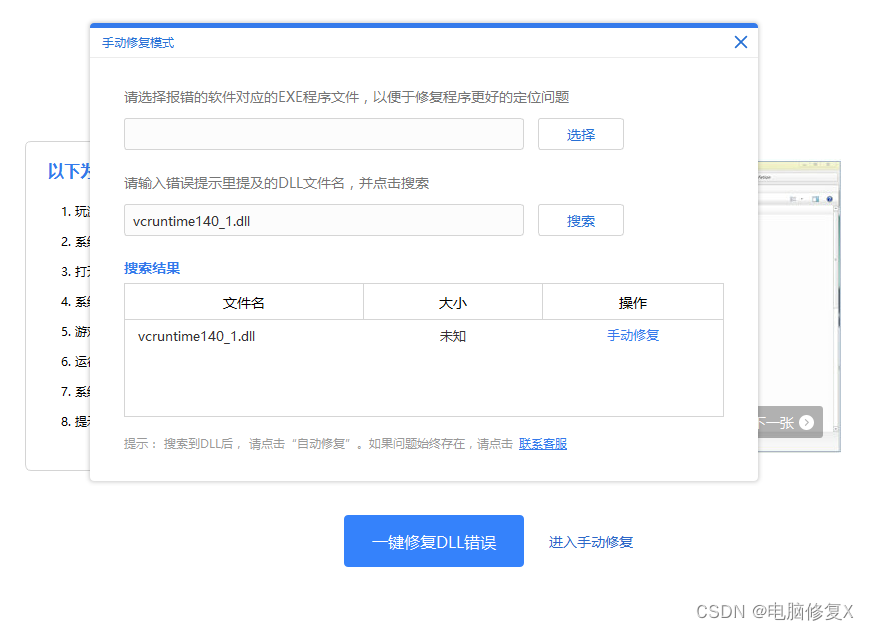Click the 大小 column header
Image resolution: width=869 pixels, height=630 pixels.
[453, 302]
